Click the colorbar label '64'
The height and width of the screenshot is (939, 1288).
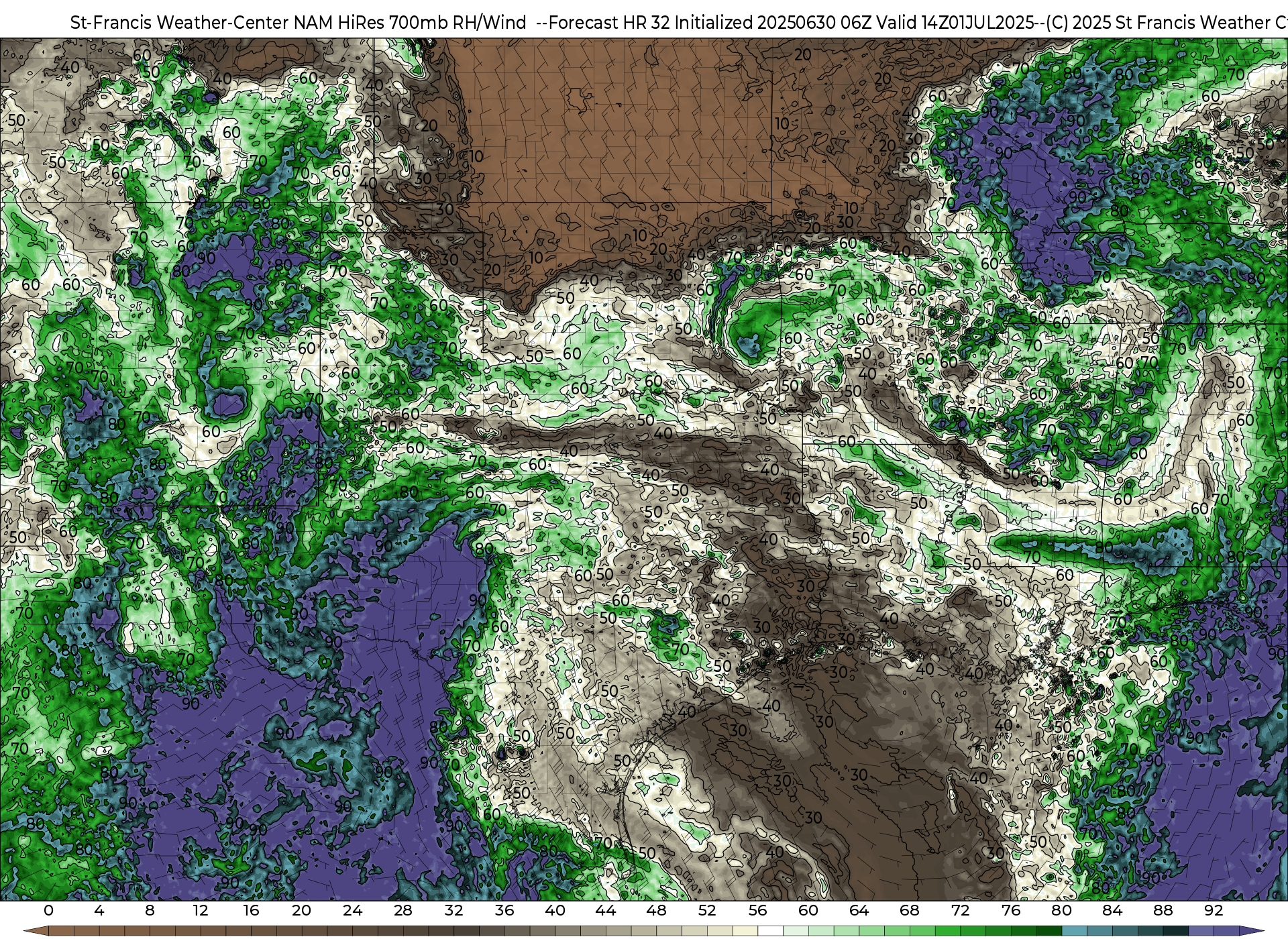pyautogui.click(x=859, y=910)
